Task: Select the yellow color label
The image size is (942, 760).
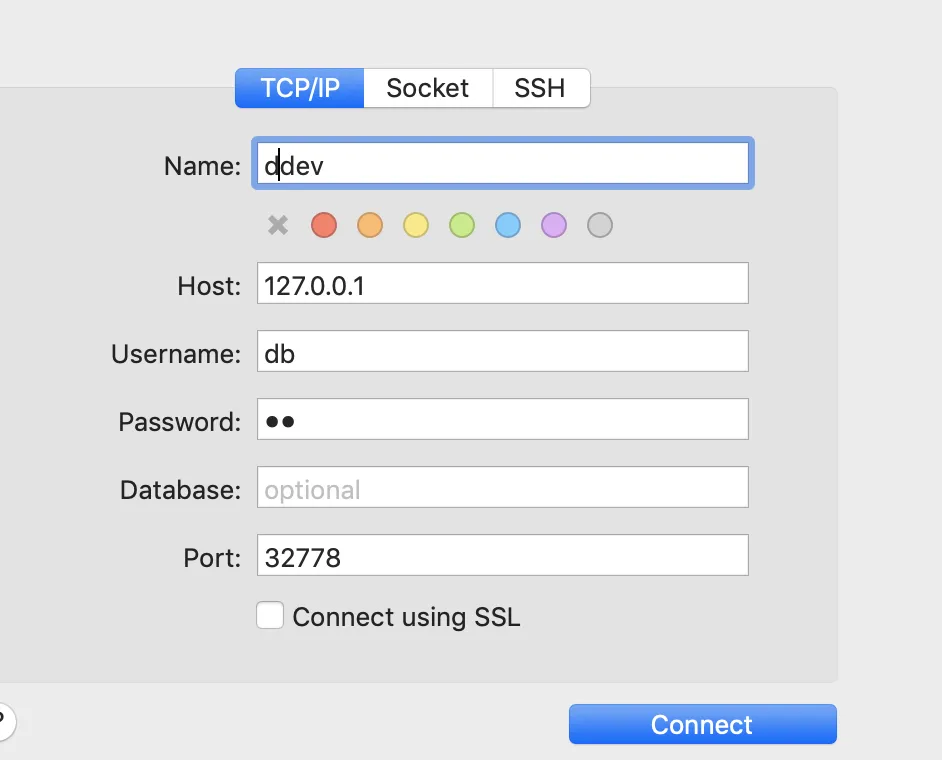Action: click(416, 225)
